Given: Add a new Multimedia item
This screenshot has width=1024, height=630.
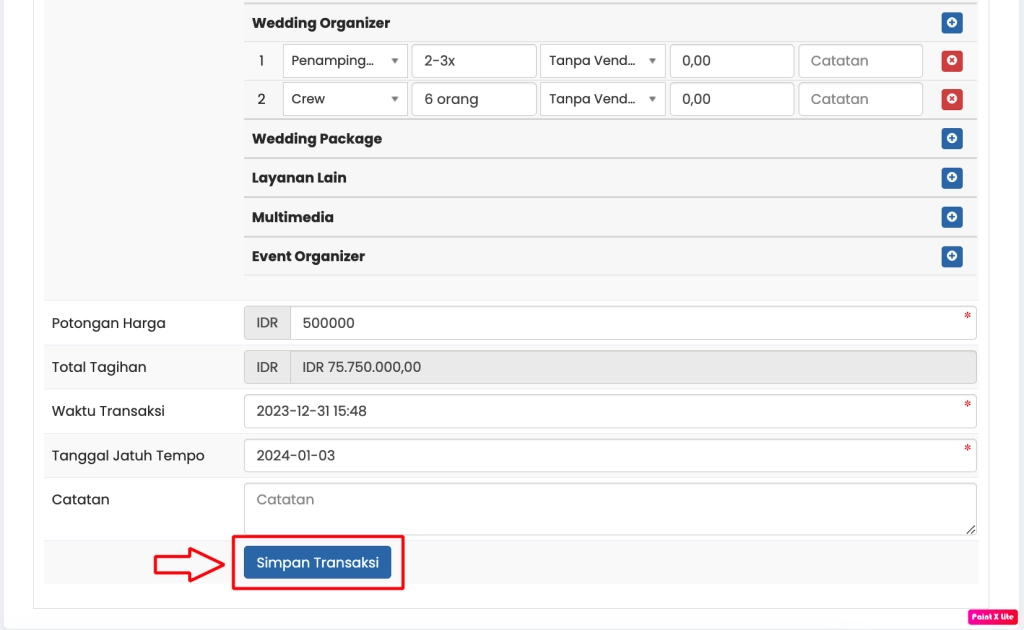Looking at the screenshot, I should [951, 217].
